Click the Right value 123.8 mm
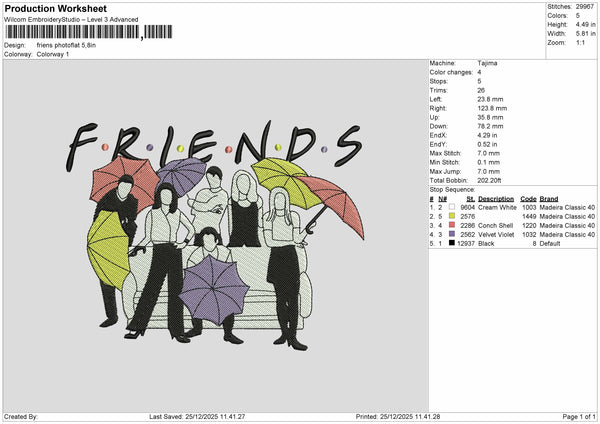The width and height of the screenshot is (600, 424). click(x=492, y=108)
